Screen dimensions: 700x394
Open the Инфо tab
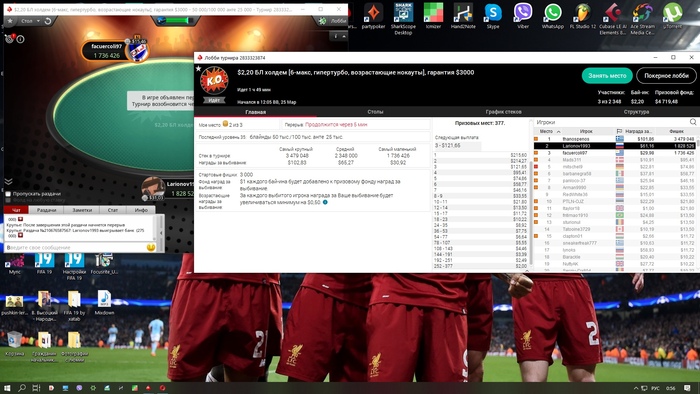tap(141, 210)
